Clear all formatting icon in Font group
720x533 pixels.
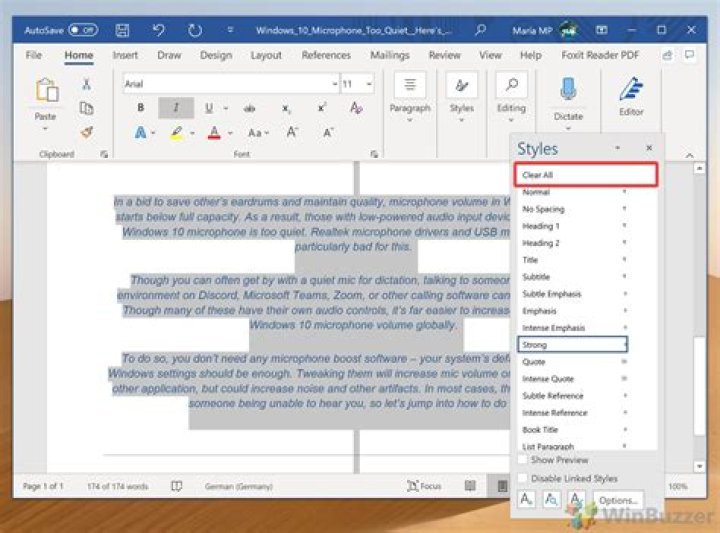click(356, 108)
